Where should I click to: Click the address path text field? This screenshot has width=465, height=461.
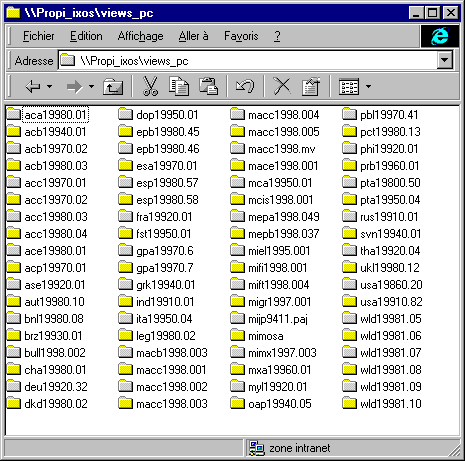(x=248, y=61)
